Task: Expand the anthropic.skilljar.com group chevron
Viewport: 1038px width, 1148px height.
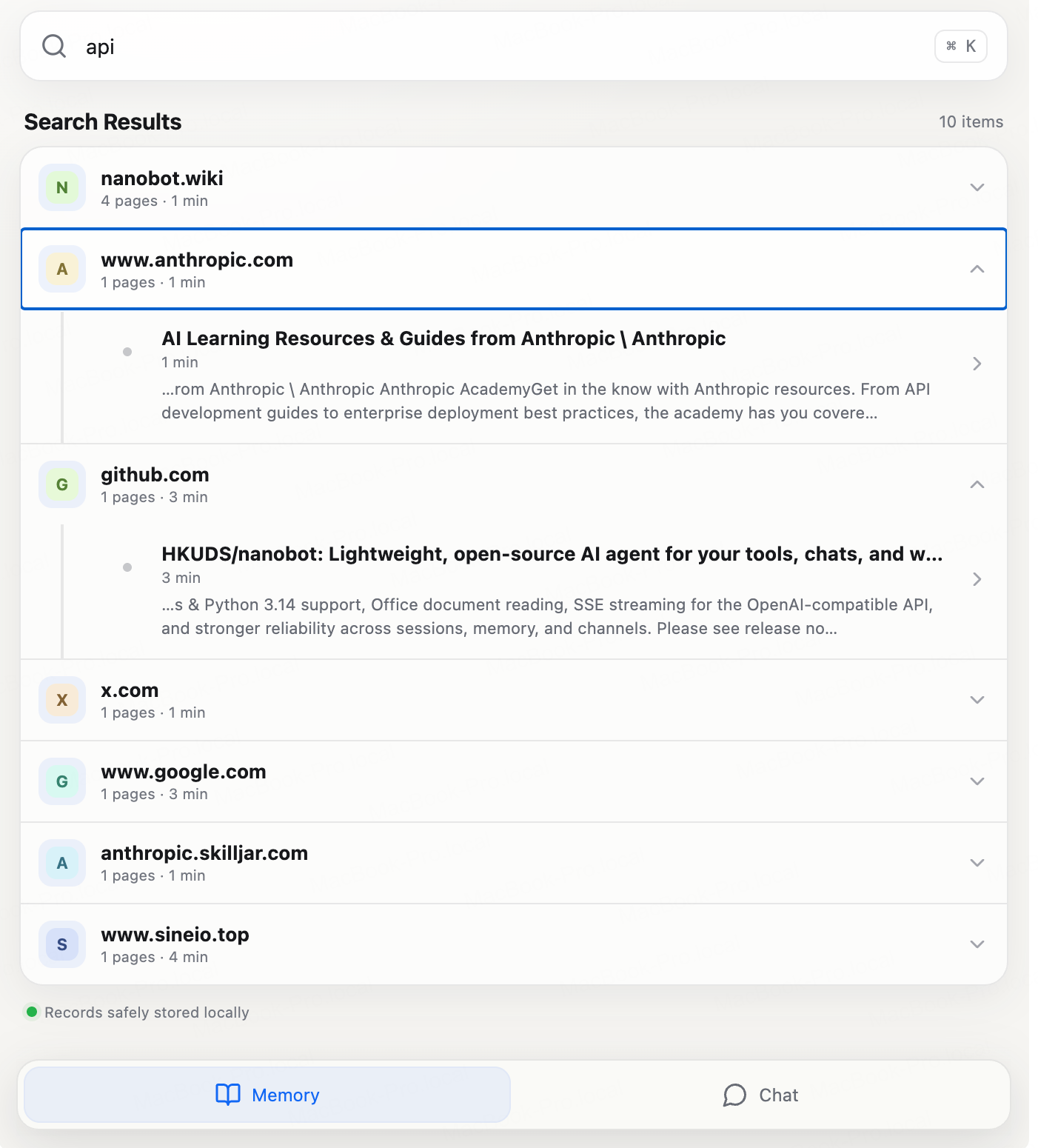Action: tap(977, 863)
